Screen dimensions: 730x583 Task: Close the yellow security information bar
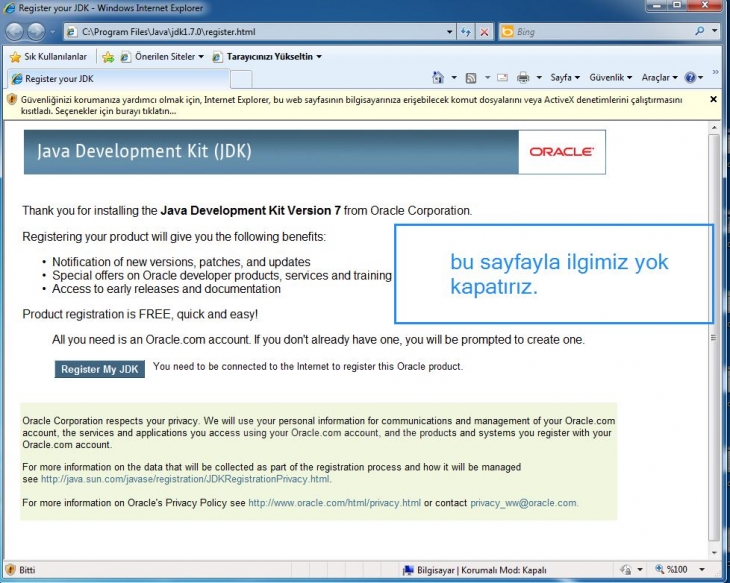point(713,99)
